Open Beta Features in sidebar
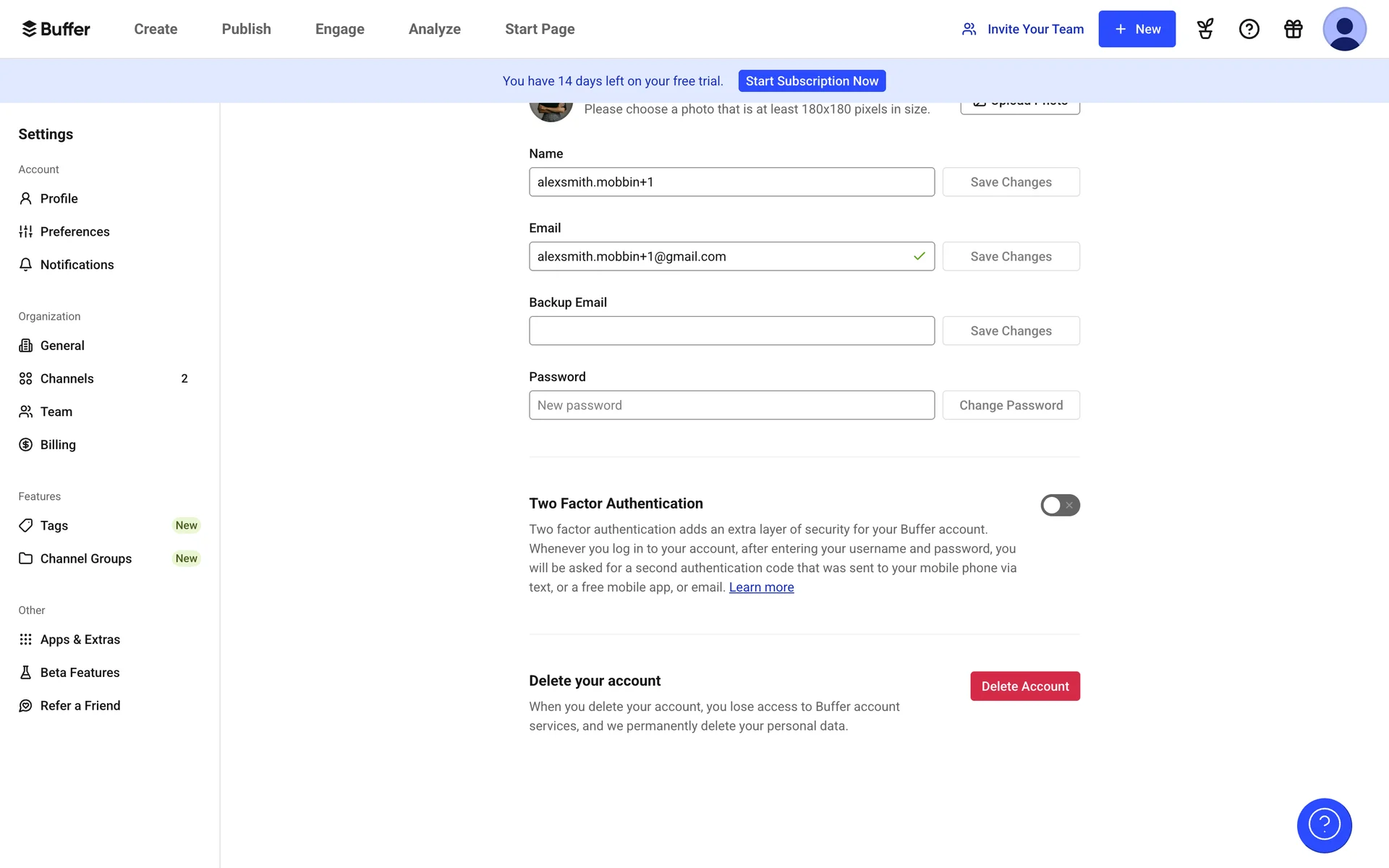 [x=80, y=673]
